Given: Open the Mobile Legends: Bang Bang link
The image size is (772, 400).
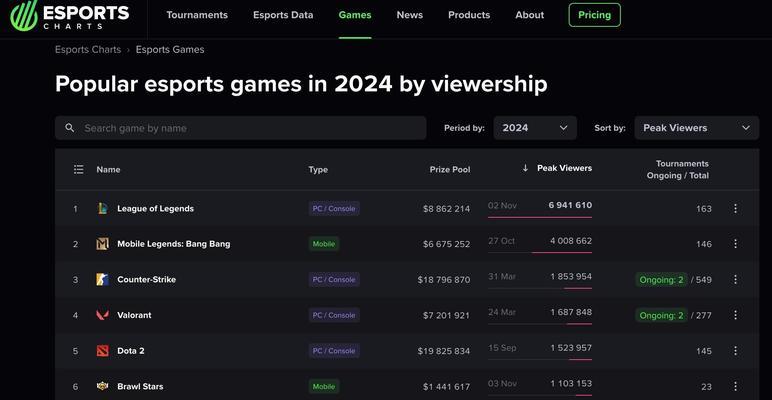Looking at the screenshot, I should coord(174,244).
